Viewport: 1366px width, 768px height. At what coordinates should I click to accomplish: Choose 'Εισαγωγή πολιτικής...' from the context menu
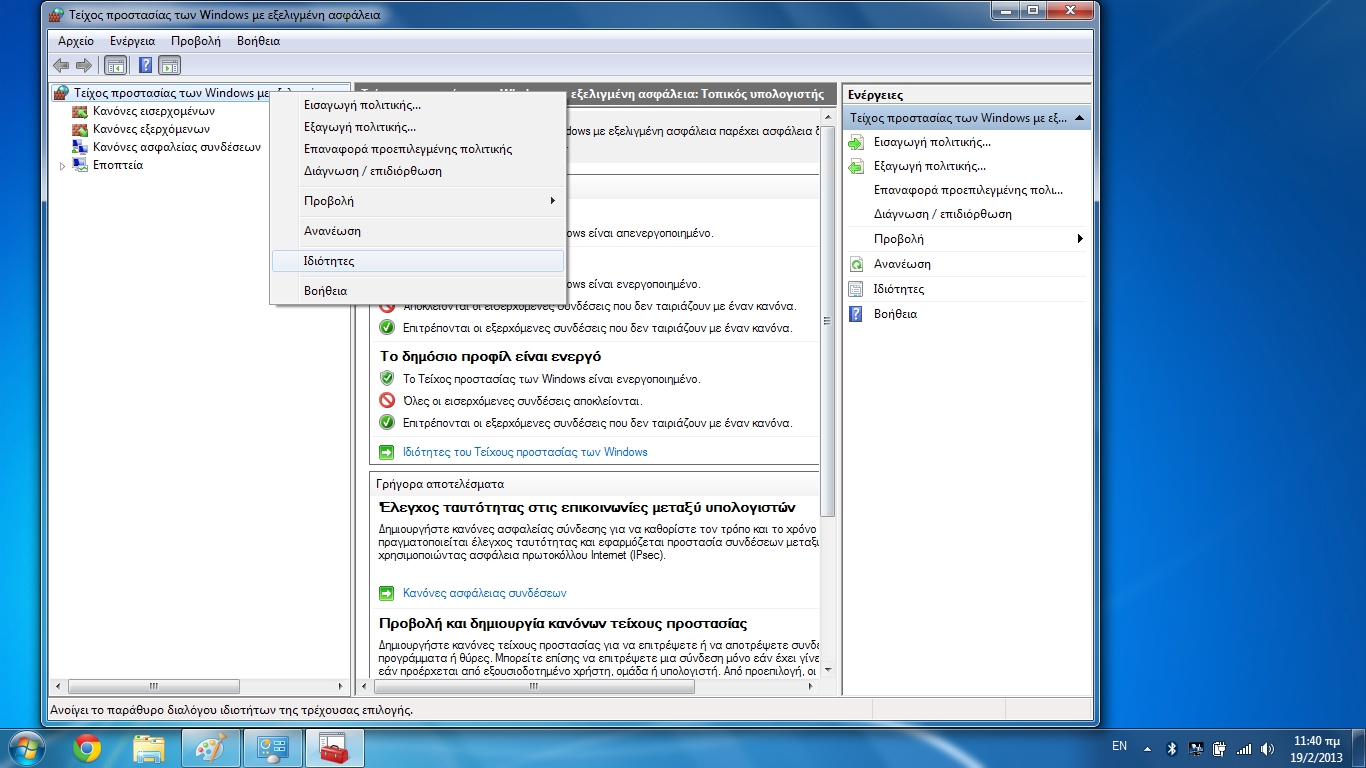417,105
